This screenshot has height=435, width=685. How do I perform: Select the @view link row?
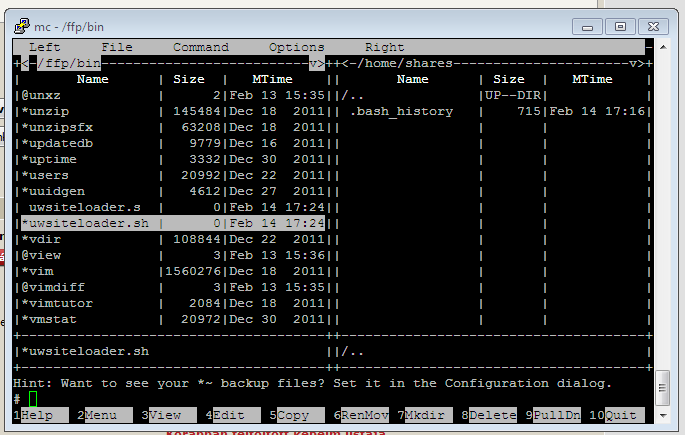173,255
